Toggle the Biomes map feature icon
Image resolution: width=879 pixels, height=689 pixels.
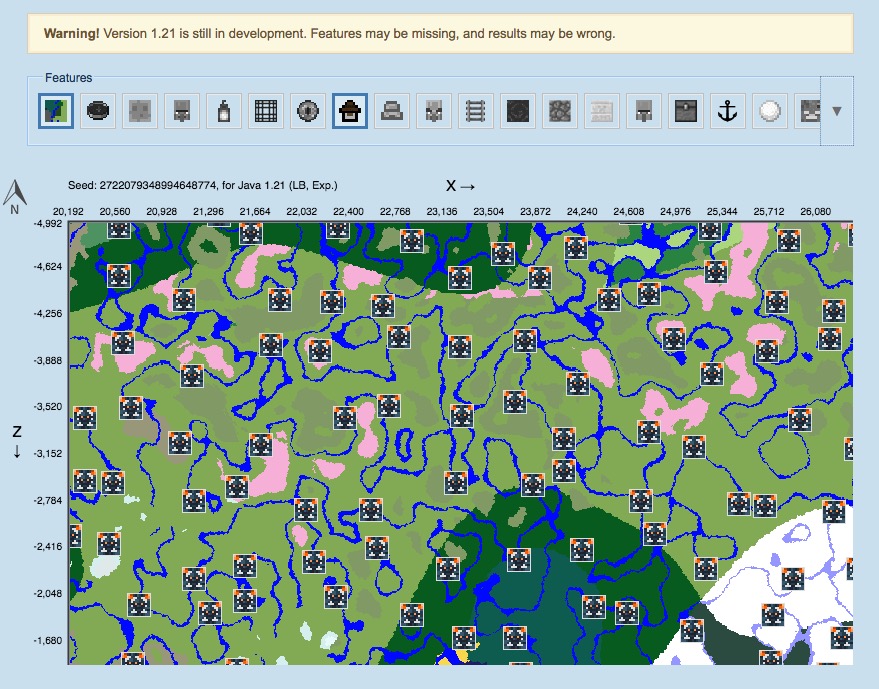click(x=55, y=111)
